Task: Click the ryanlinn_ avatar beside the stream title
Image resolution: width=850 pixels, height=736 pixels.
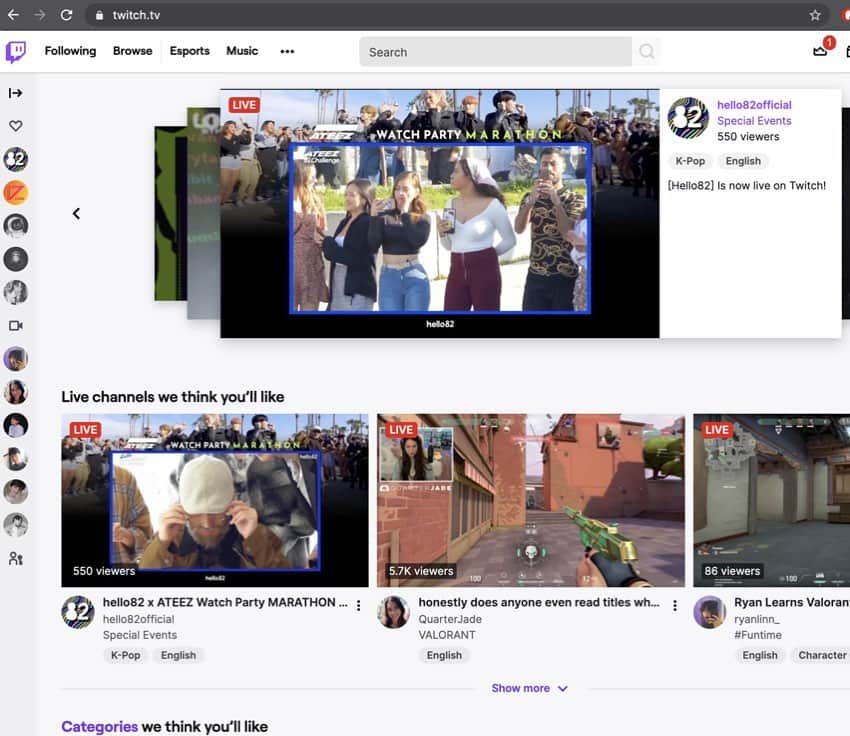Action: pyautogui.click(x=710, y=612)
